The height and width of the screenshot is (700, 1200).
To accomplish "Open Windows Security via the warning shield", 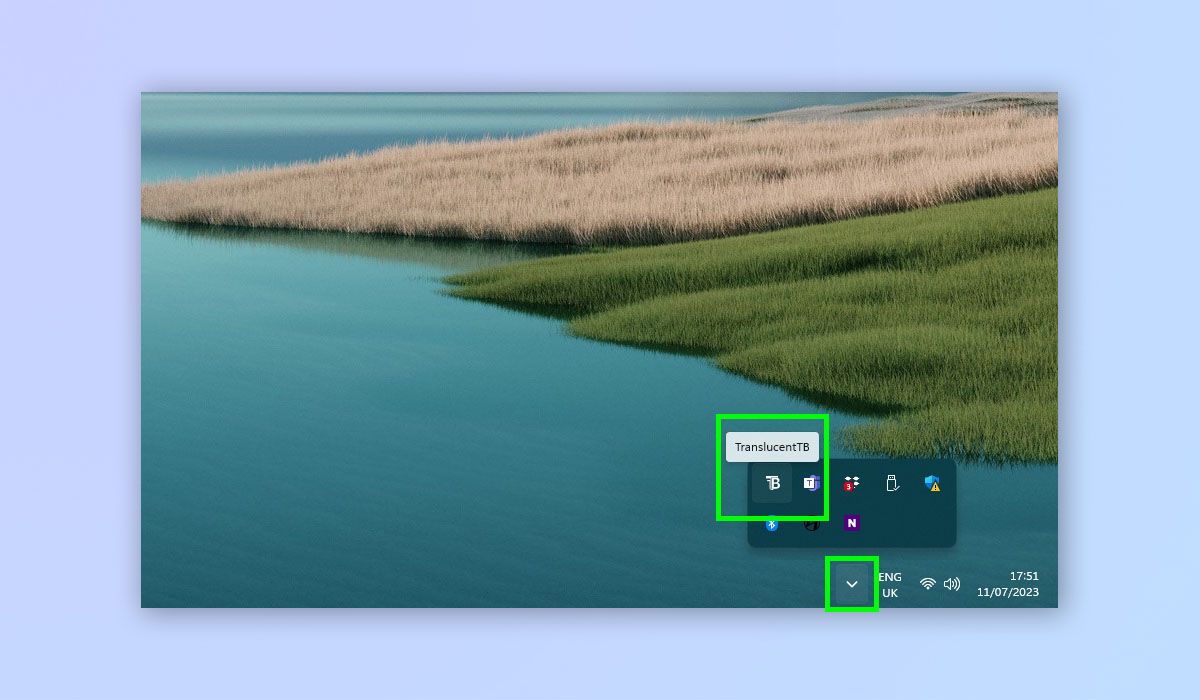I will [930, 483].
